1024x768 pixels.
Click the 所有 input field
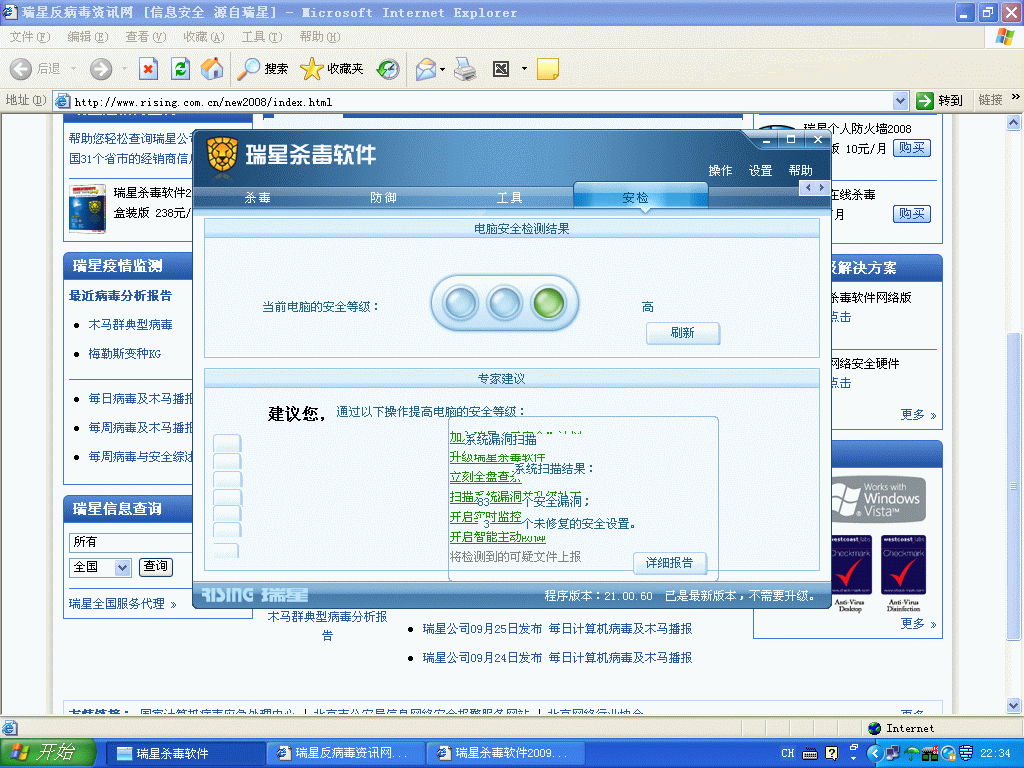tap(131, 542)
